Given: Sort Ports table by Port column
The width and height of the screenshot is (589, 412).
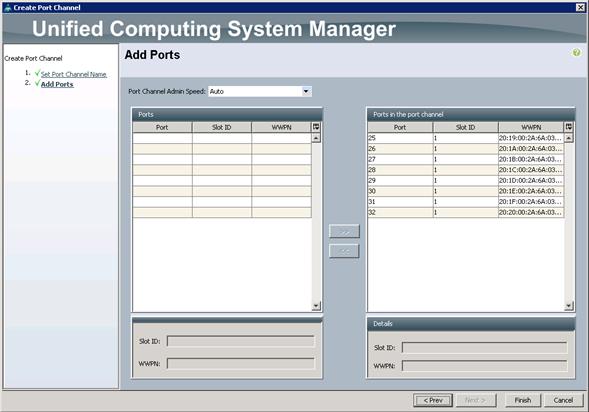Looking at the screenshot, I should coord(162,127).
